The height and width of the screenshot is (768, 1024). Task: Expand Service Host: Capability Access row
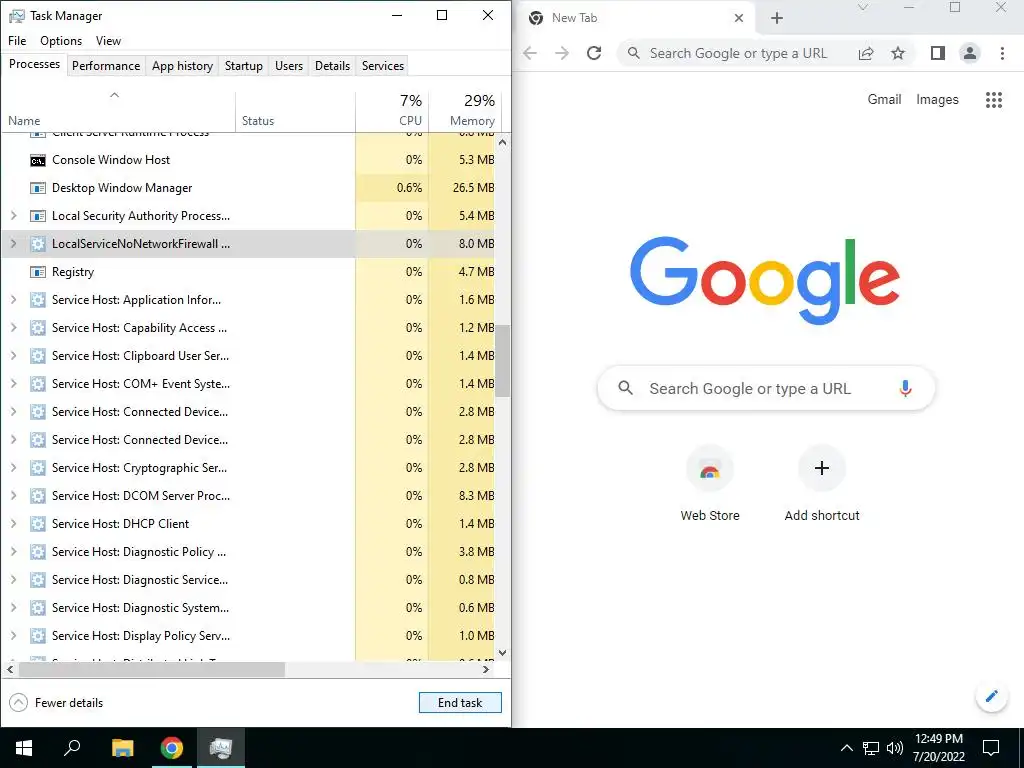click(x=14, y=328)
